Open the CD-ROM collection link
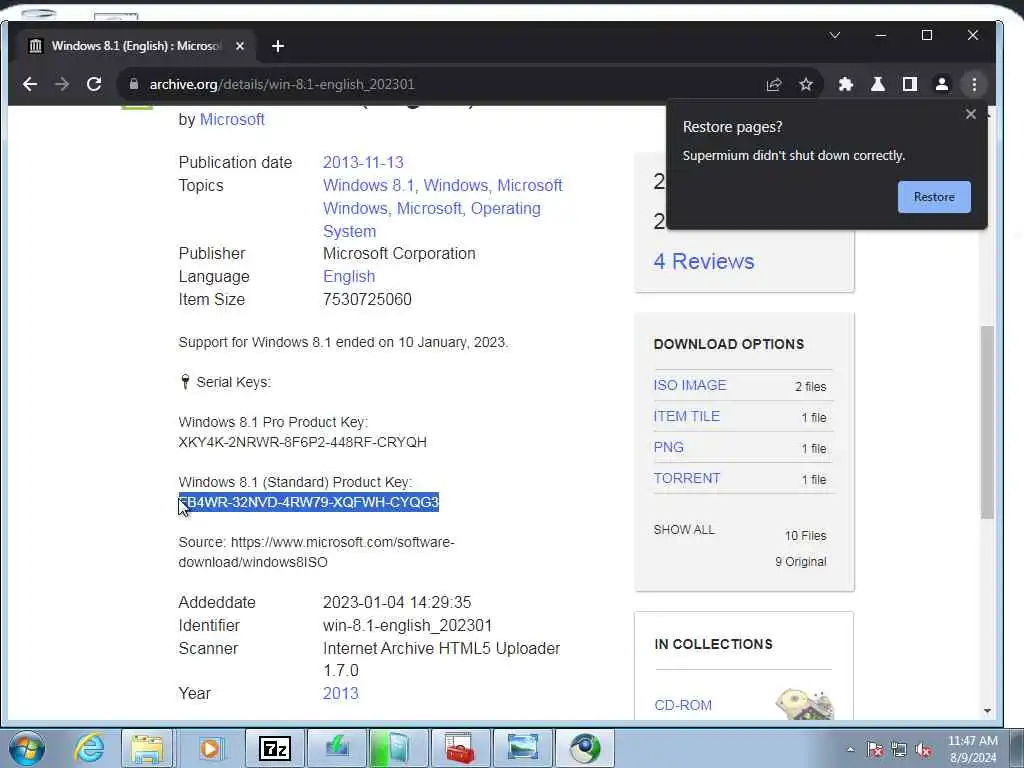 click(x=683, y=705)
